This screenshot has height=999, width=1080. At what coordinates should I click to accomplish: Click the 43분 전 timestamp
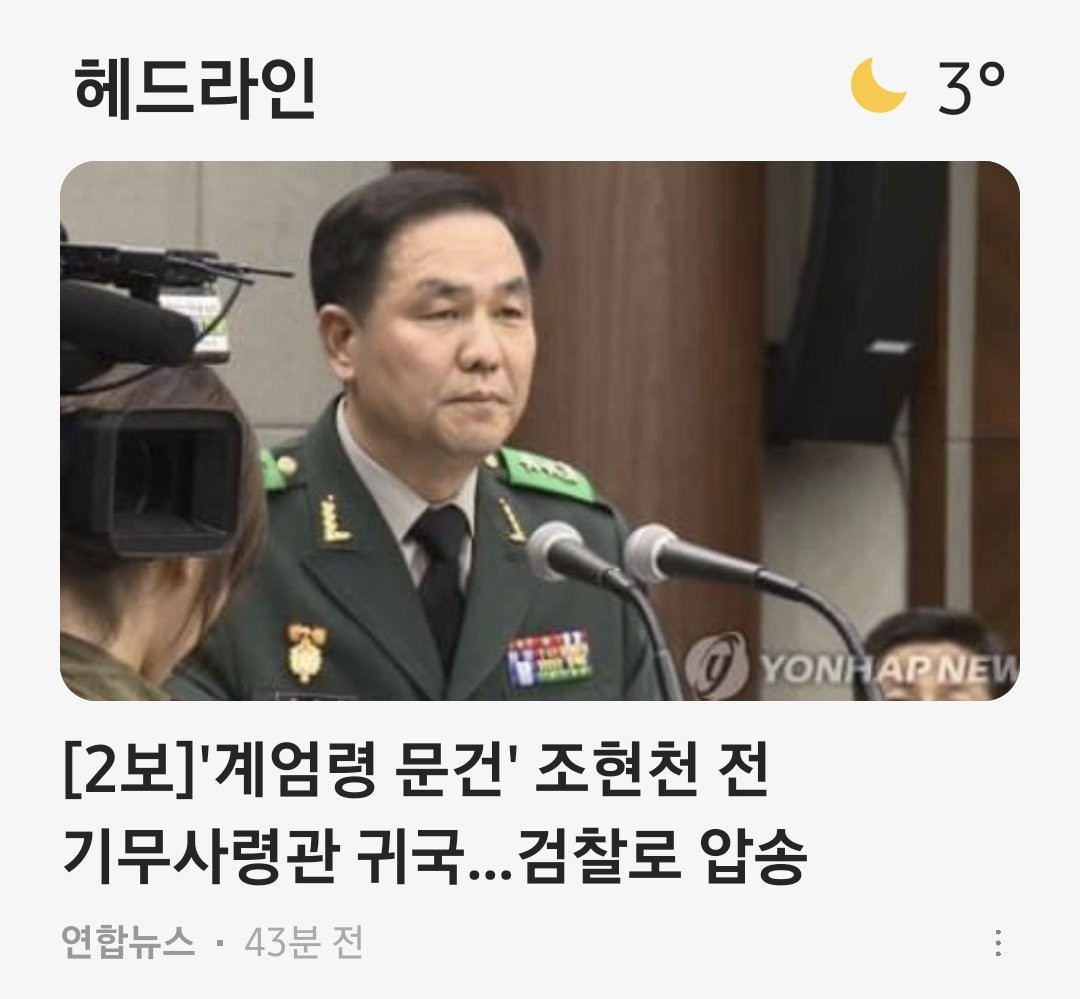(x=304, y=943)
